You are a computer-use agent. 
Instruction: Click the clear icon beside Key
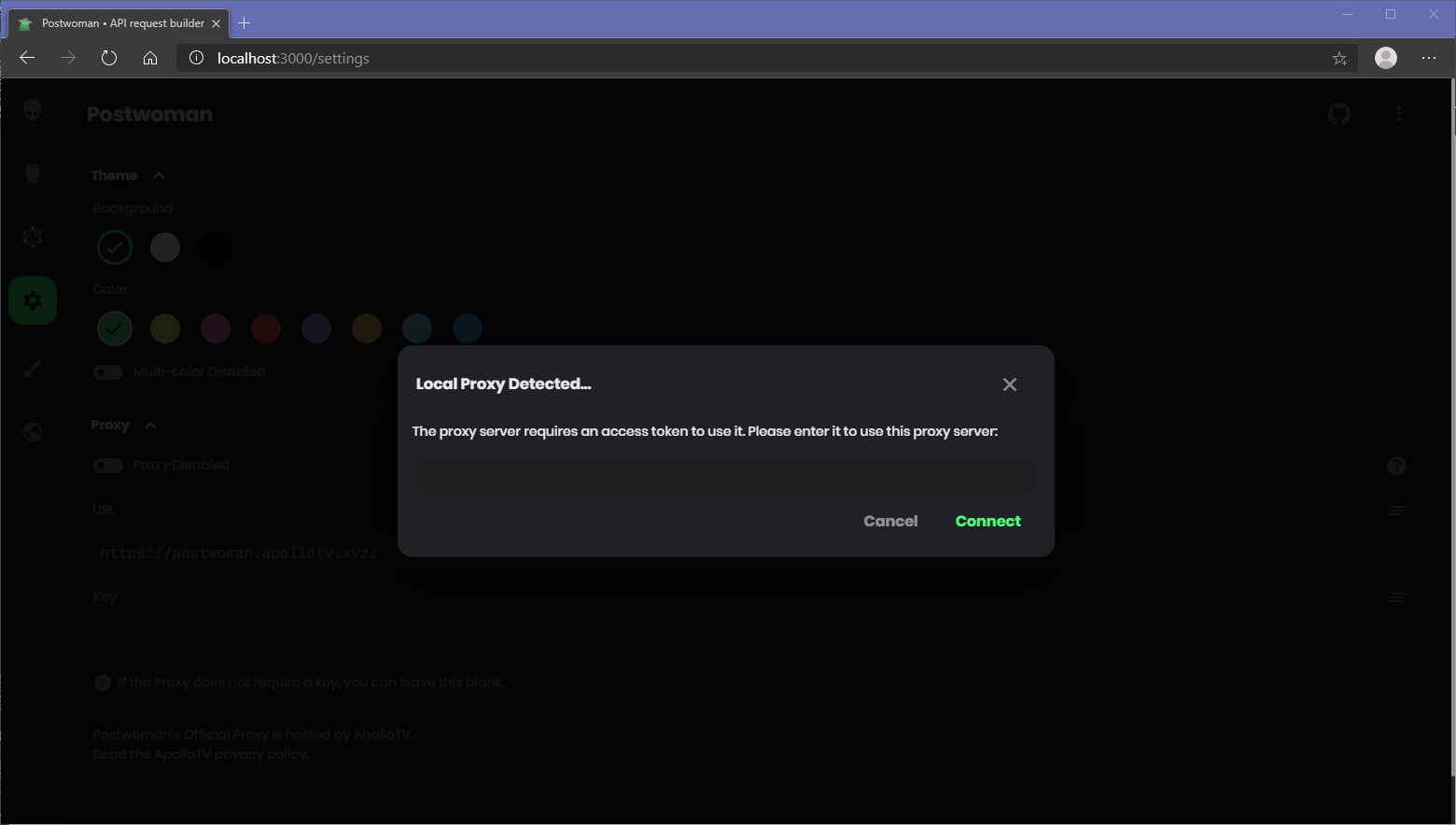1396,597
